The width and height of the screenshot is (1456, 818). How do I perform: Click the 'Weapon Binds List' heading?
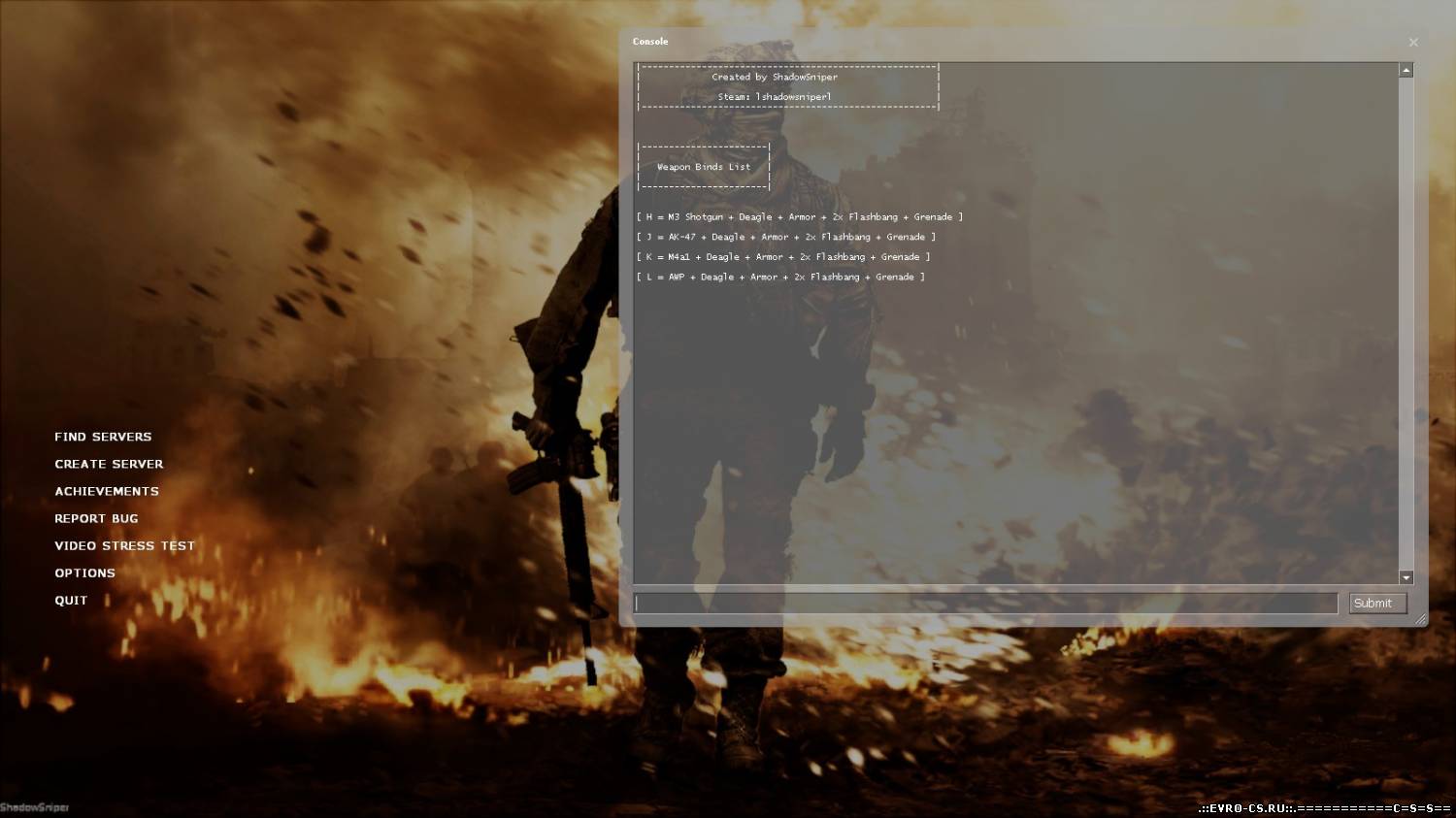[704, 167]
